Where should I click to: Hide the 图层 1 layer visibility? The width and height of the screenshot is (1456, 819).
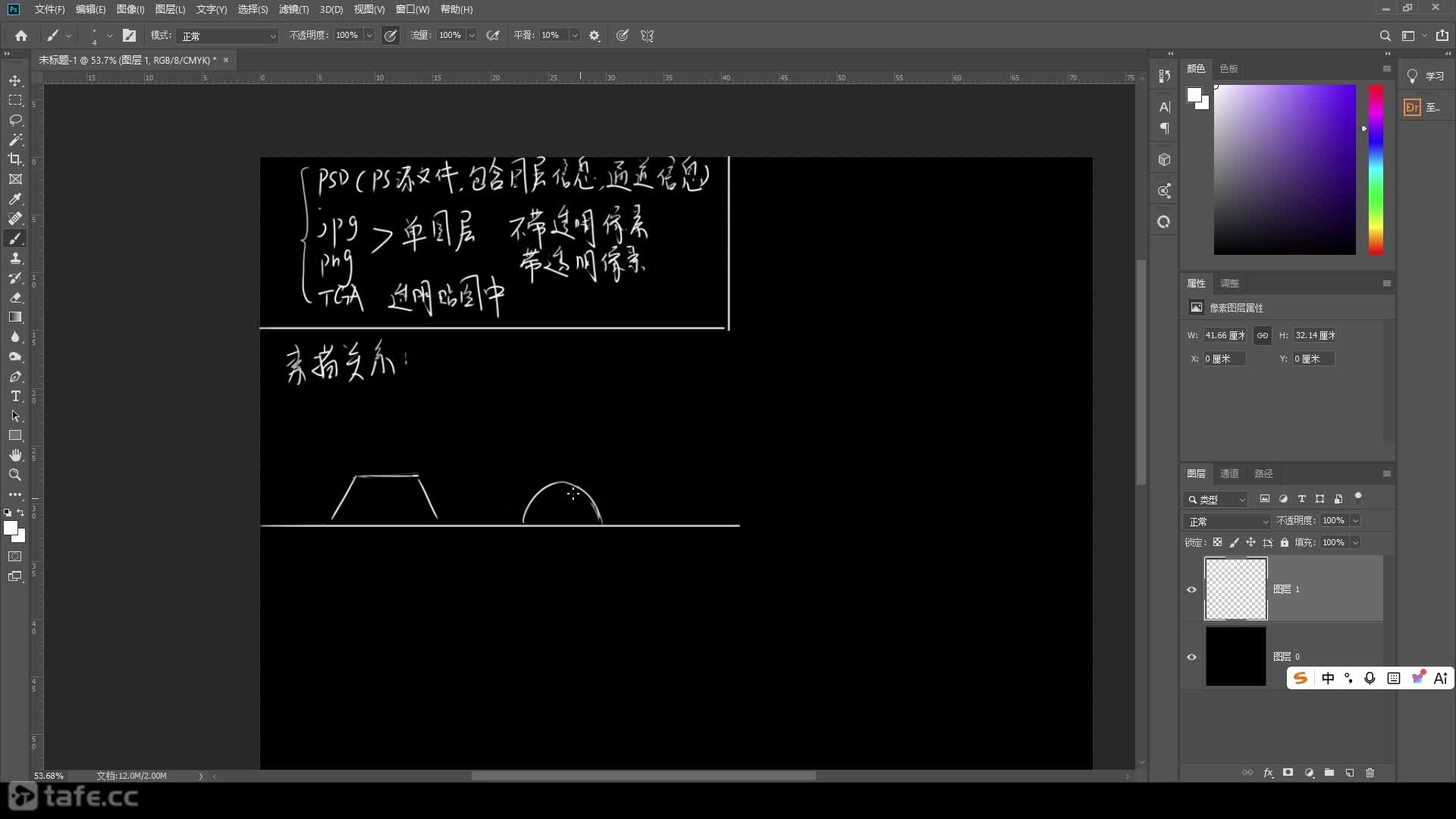tap(1191, 589)
